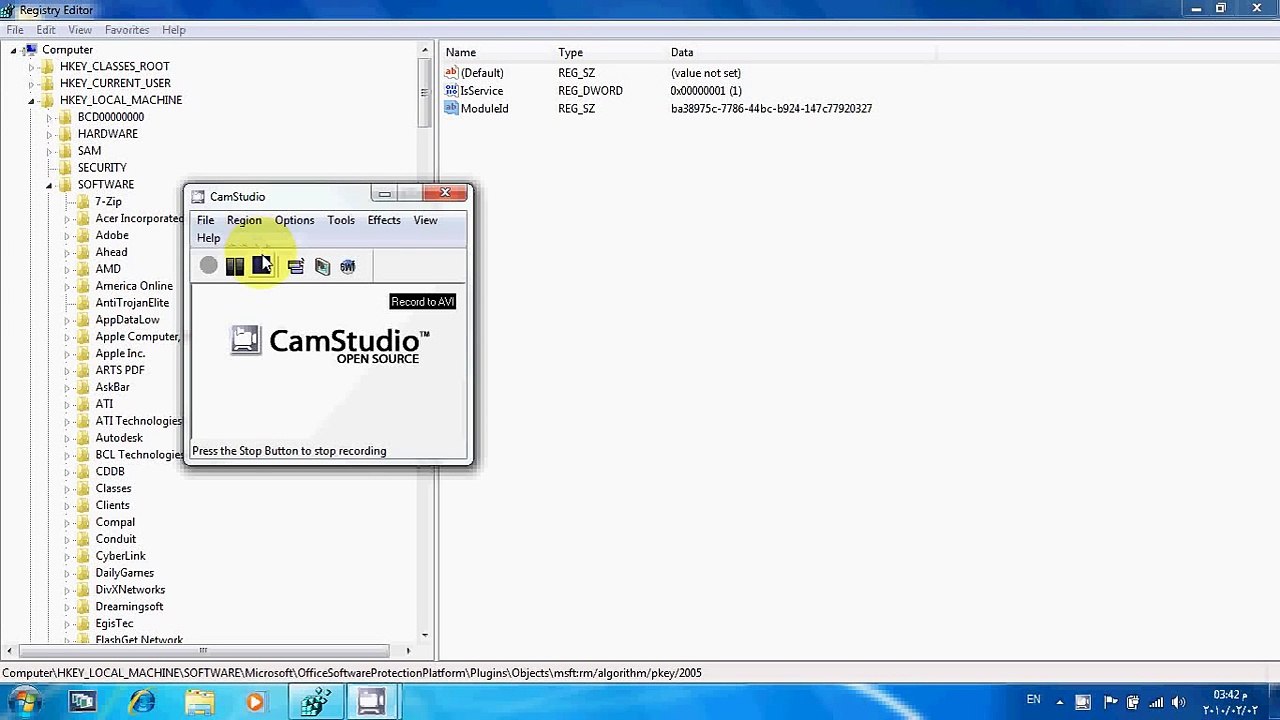Viewport: 1280px width, 720px height.
Task: Switch to Registry Editor taskbar button
Action: (x=314, y=702)
